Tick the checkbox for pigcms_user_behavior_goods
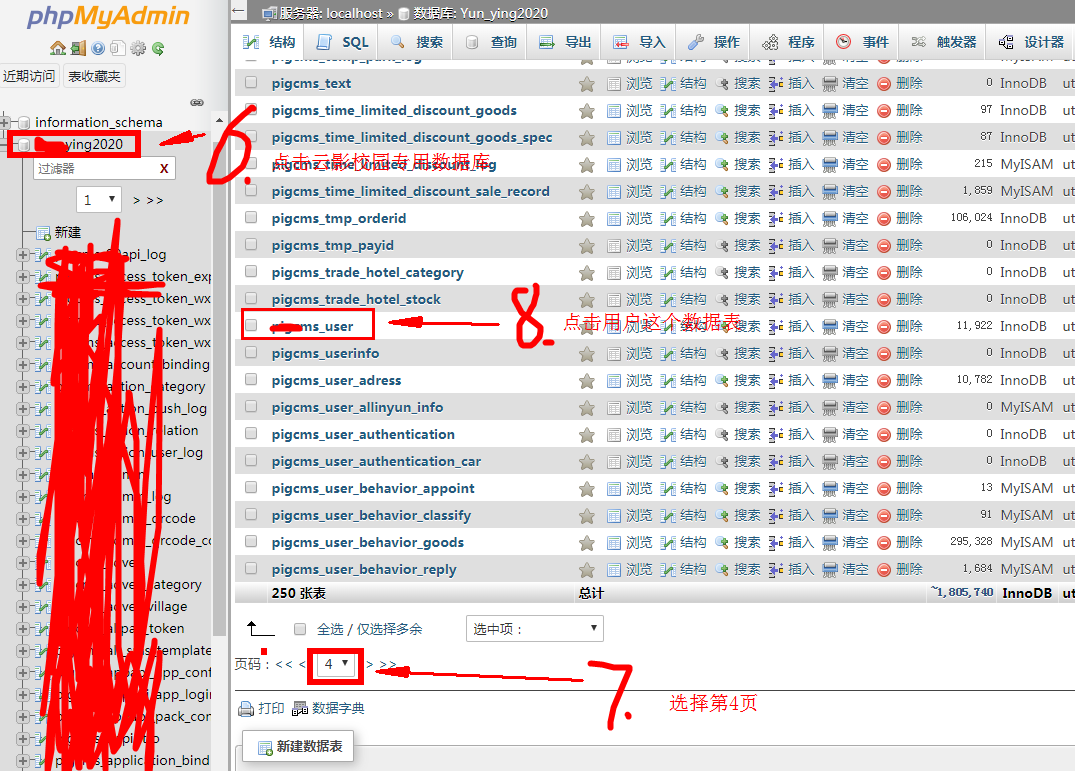 click(x=251, y=541)
